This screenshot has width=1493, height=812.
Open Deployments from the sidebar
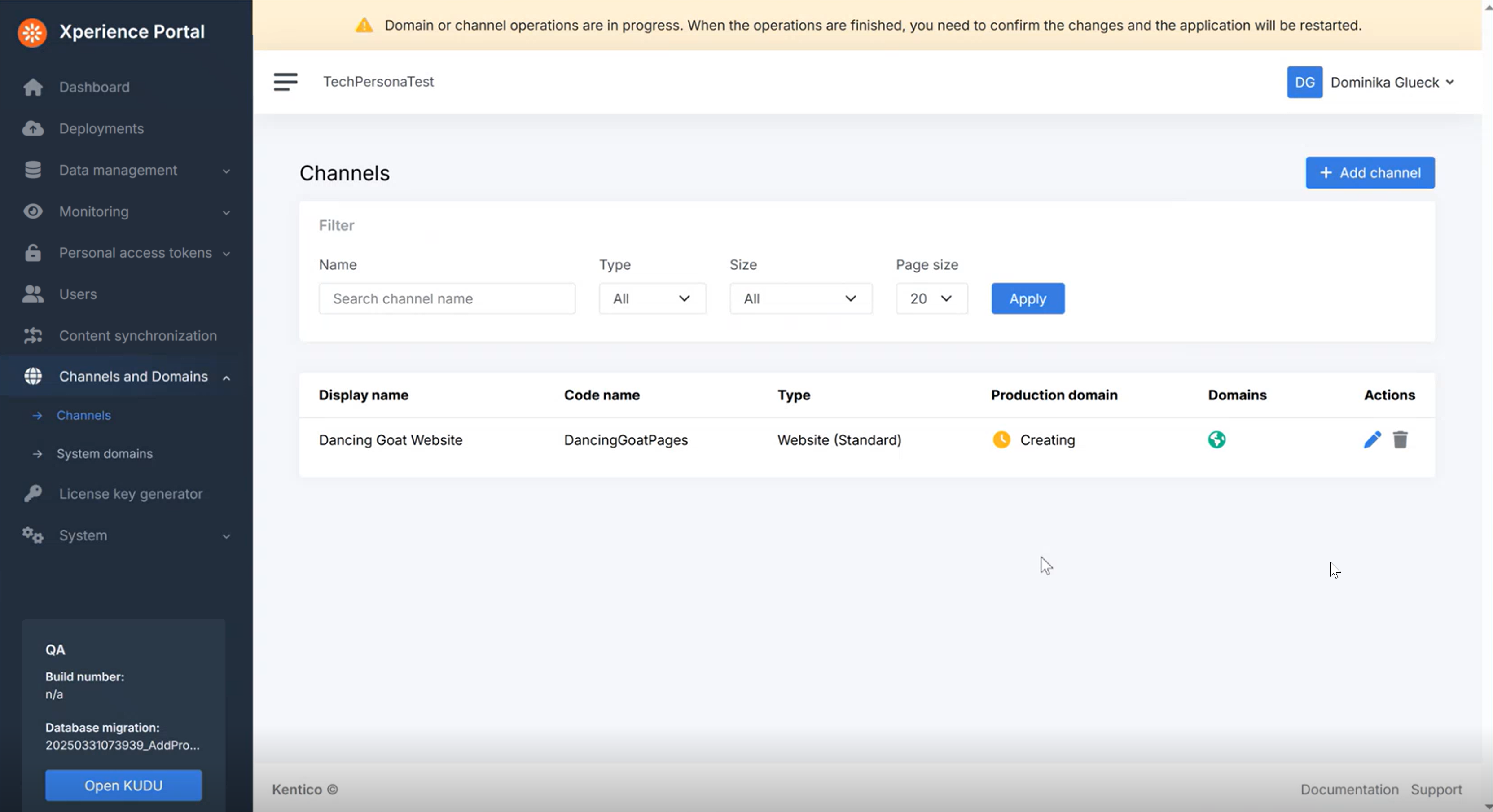[x=101, y=129]
